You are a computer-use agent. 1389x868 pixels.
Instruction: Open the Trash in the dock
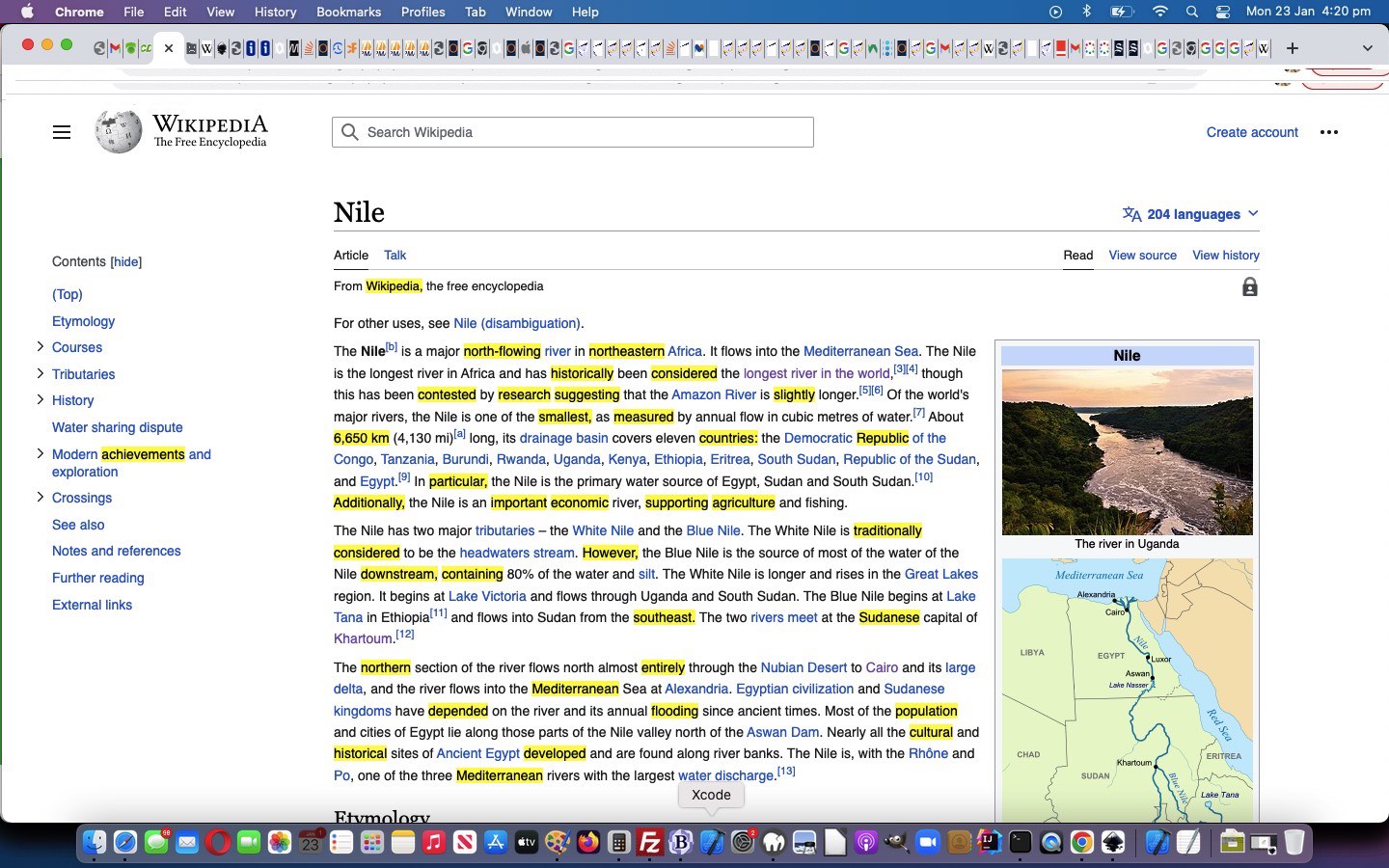point(1294,842)
